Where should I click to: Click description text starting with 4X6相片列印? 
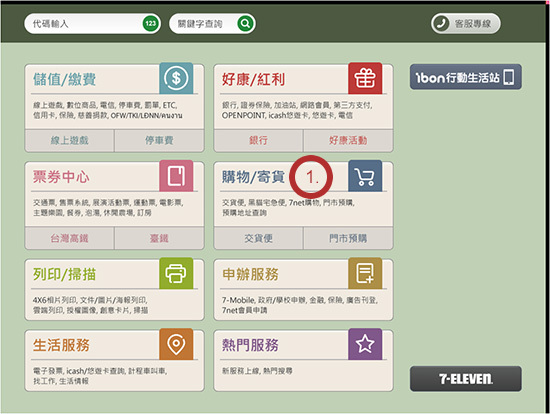point(90,305)
